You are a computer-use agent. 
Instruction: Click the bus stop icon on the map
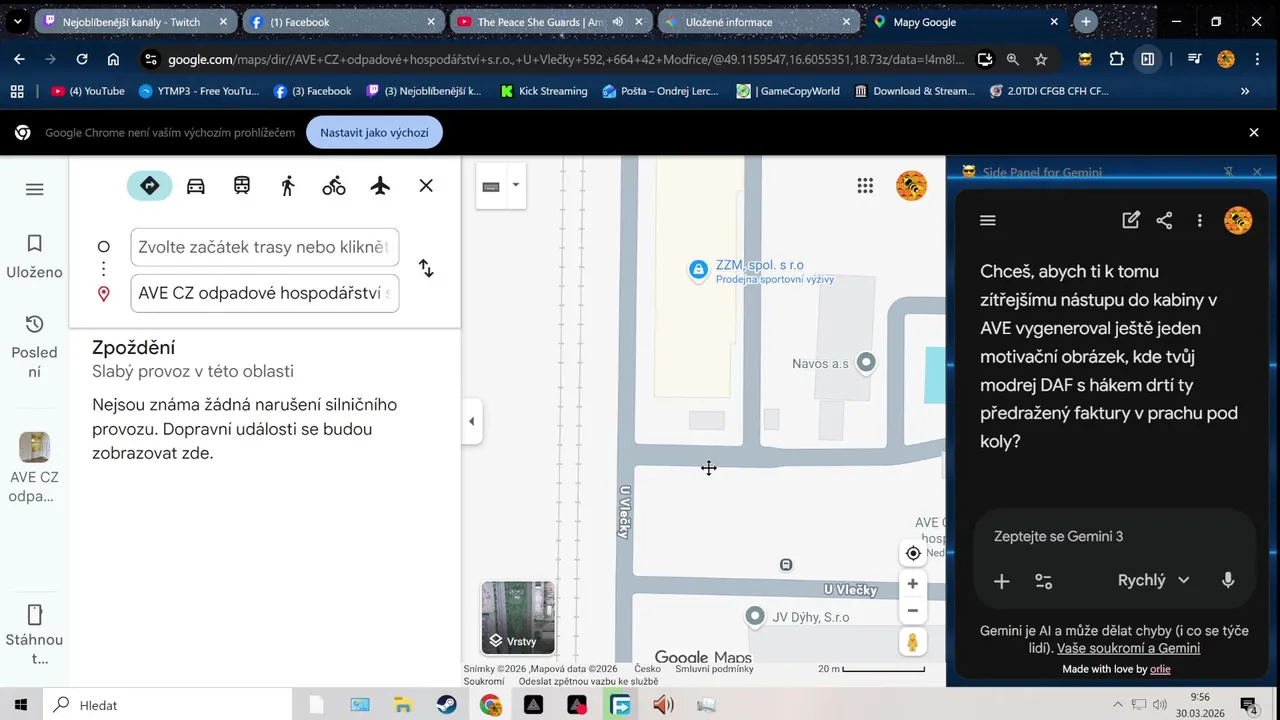pos(786,565)
